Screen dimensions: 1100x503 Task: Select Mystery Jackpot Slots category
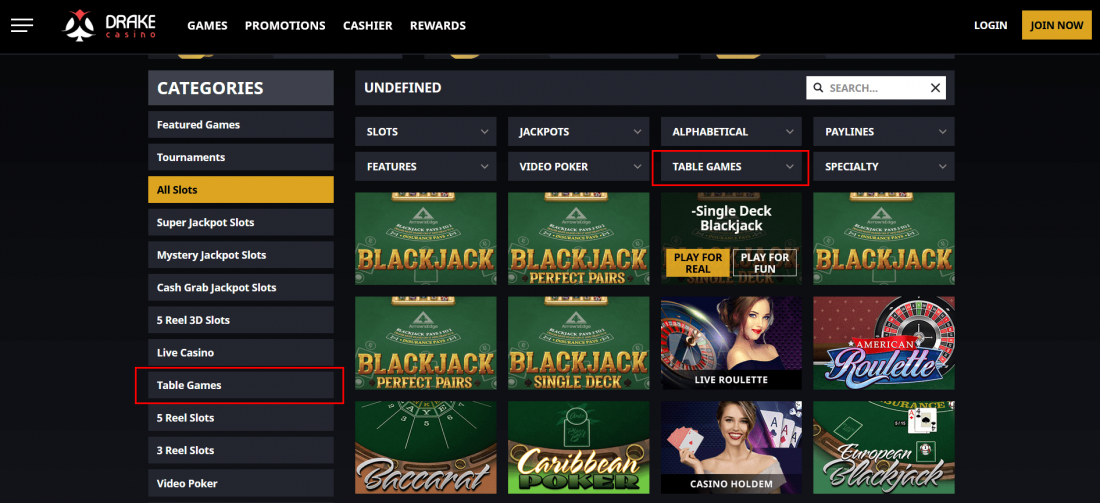point(241,255)
